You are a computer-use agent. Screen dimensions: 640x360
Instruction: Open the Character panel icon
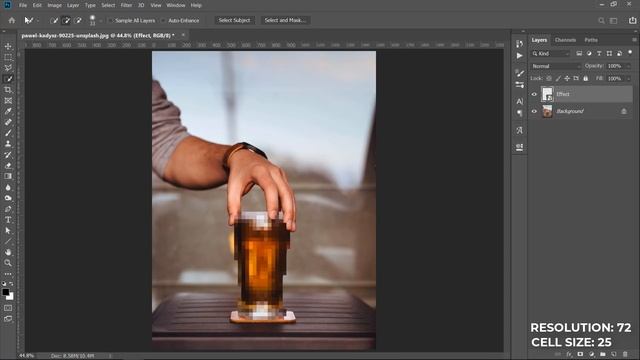point(519,101)
